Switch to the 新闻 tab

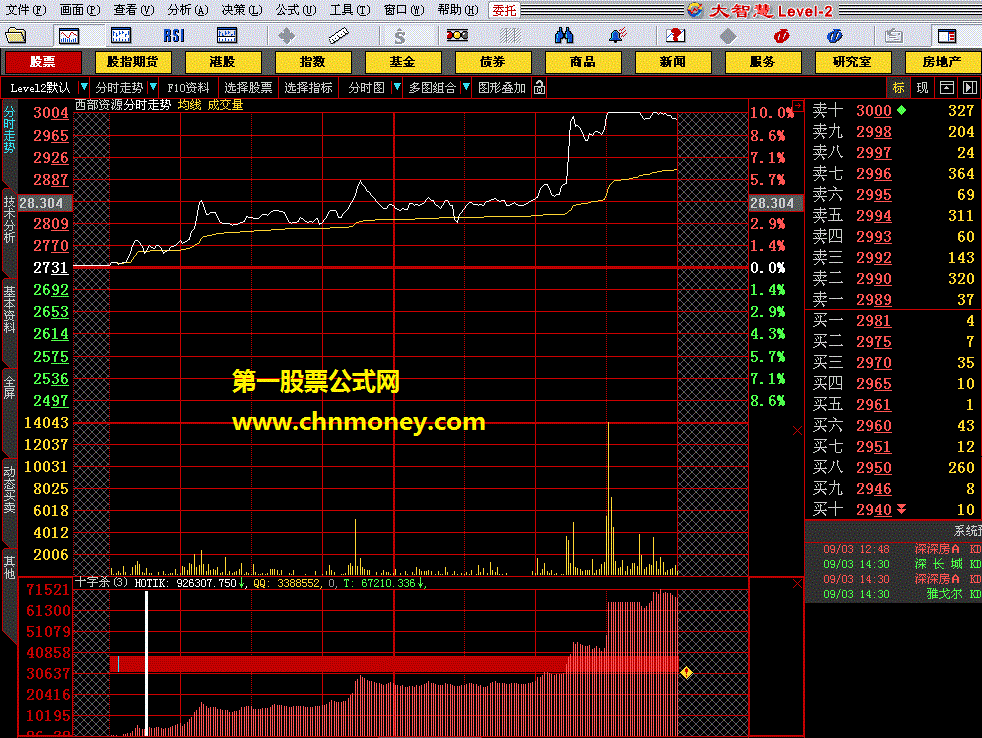click(x=673, y=62)
